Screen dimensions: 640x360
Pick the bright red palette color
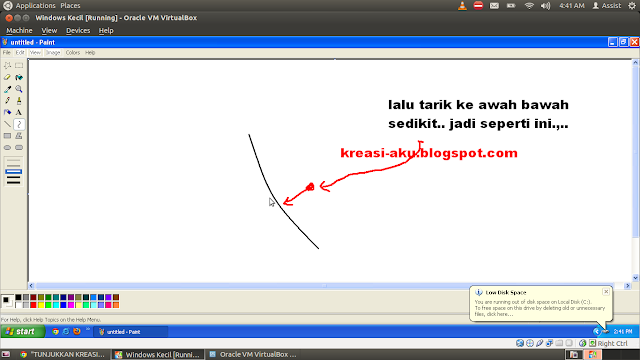[x=33, y=304]
